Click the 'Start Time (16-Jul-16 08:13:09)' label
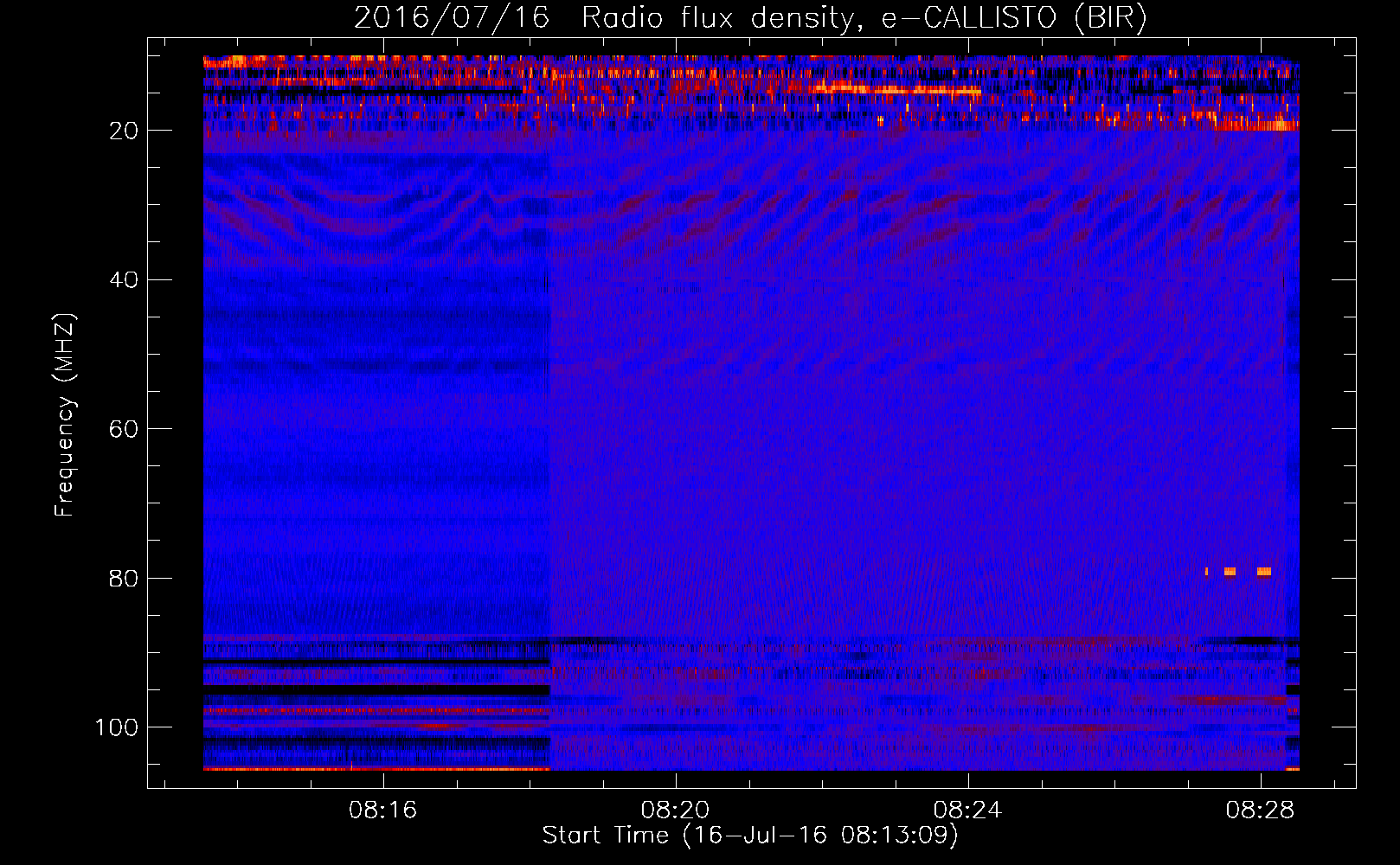This screenshot has width=1400, height=865. point(750,836)
